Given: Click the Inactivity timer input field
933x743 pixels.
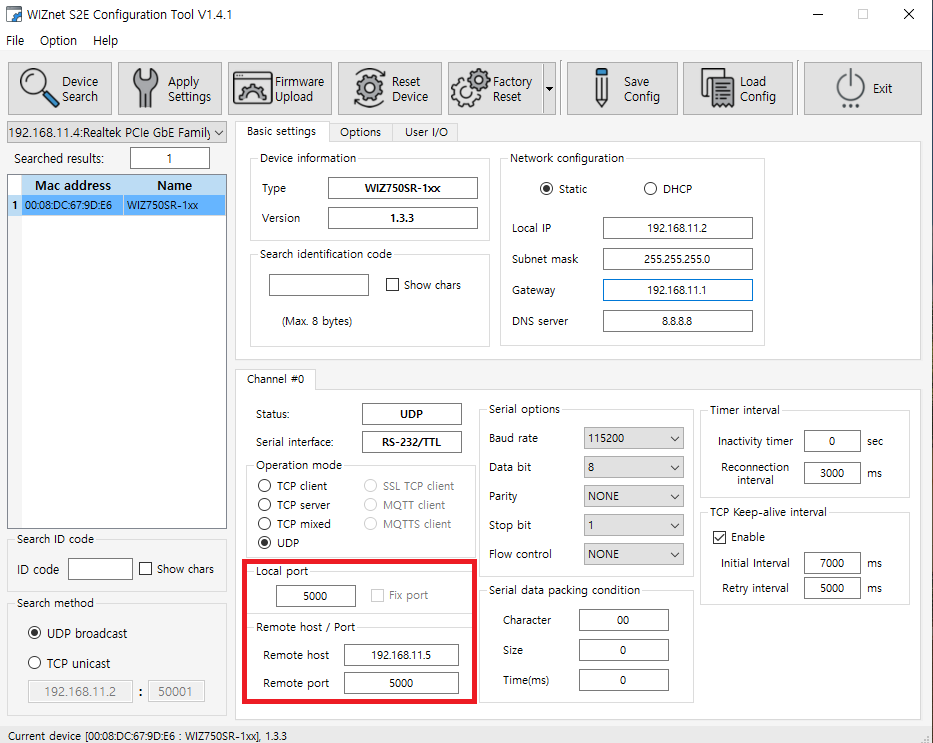Looking at the screenshot, I should (x=832, y=441).
